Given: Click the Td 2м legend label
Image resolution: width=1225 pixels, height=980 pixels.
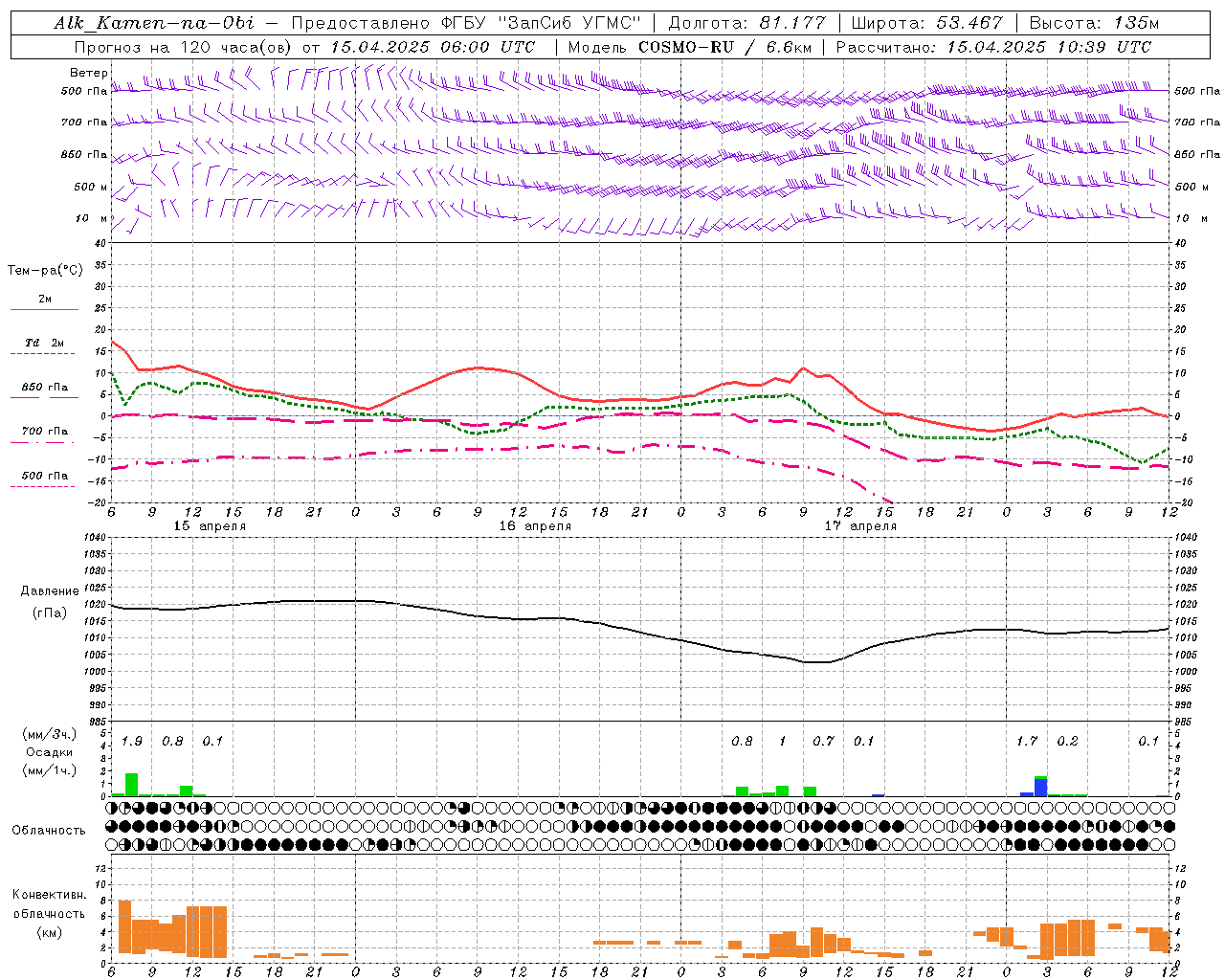Looking at the screenshot, I should [x=45, y=343].
